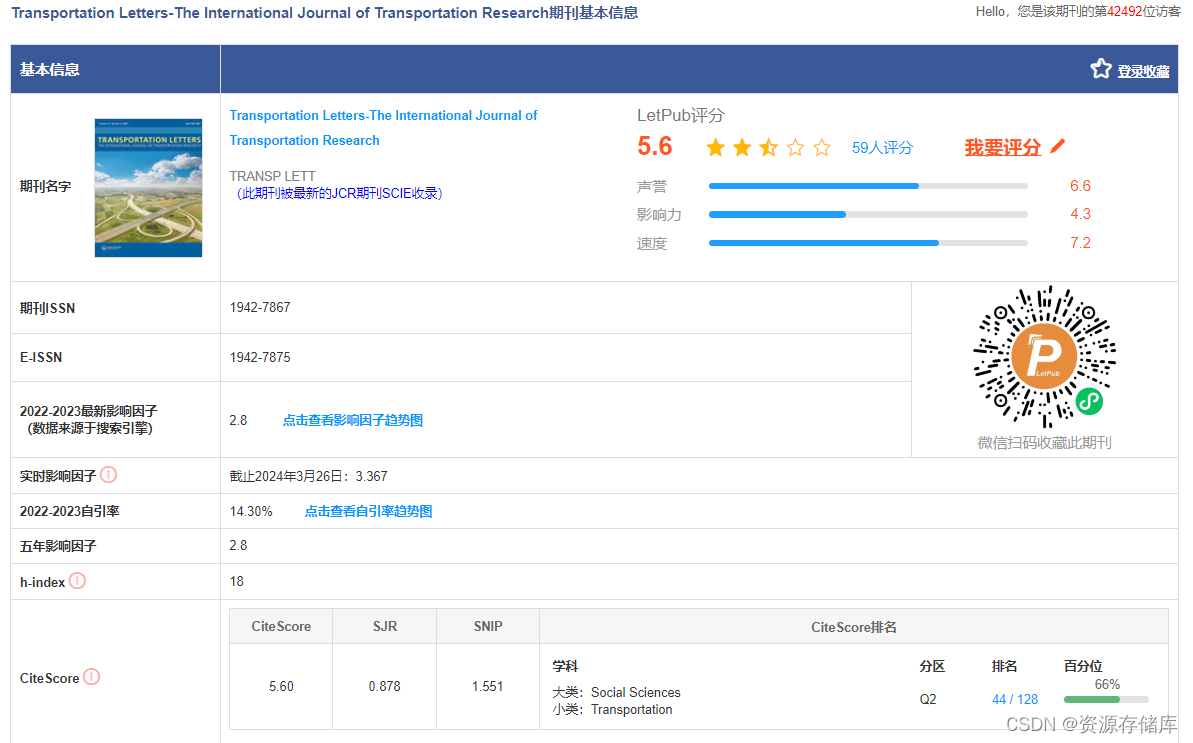1193x743 pixels.
Task: Click the SNIP value 1.551
Action: (487, 686)
